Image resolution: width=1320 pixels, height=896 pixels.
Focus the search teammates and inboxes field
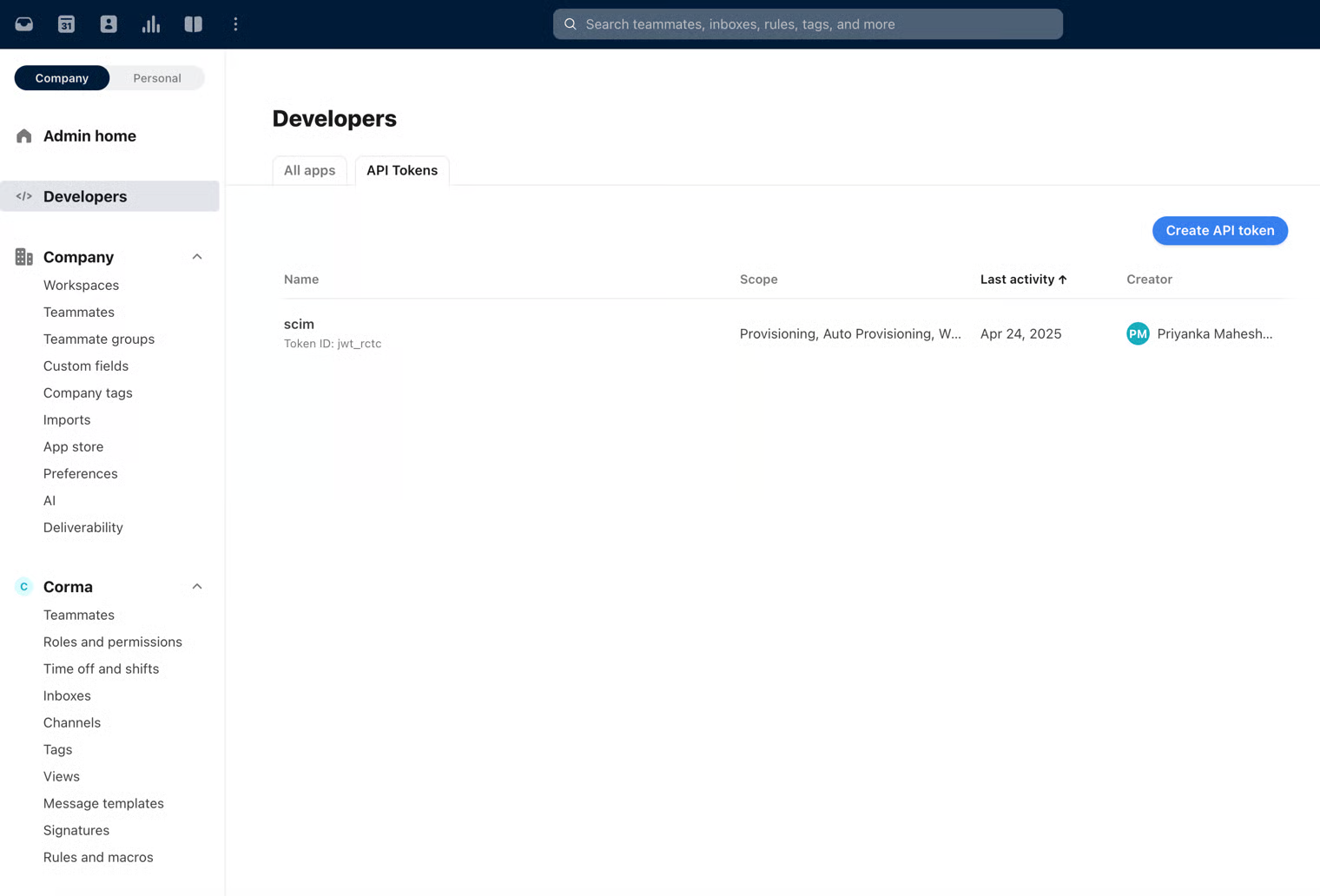(x=808, y=24)
